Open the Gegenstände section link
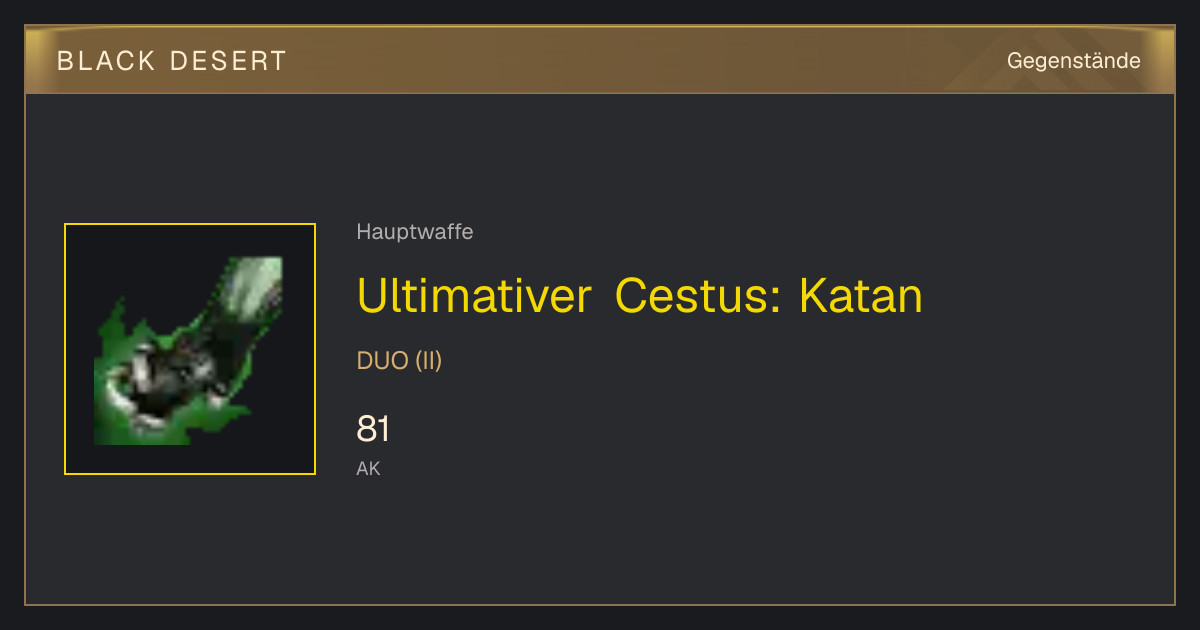This screenshot has height=630, width=1200. [1073, 61]
